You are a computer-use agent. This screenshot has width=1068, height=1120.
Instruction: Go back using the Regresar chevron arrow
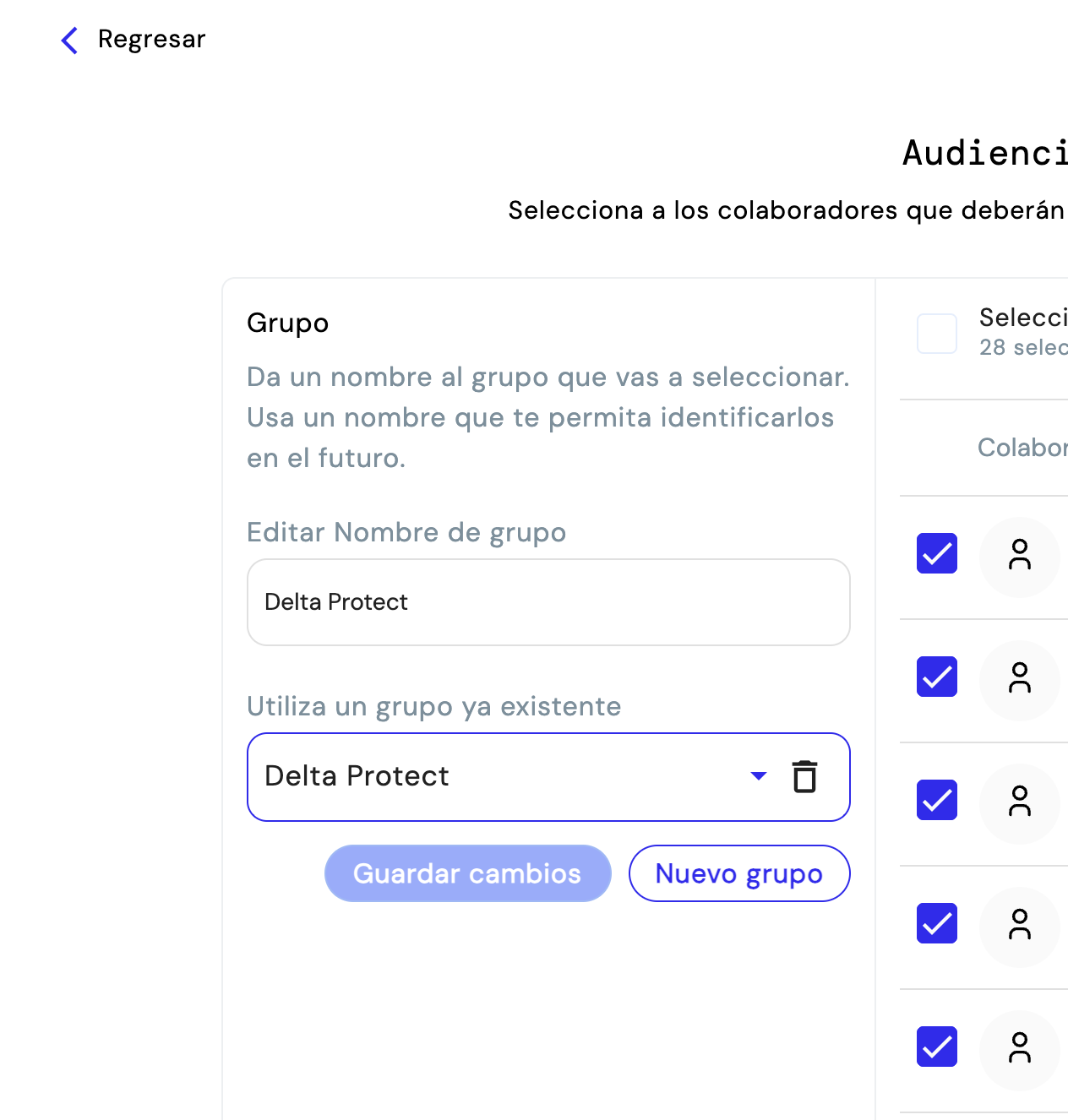(x=70, y=40)
